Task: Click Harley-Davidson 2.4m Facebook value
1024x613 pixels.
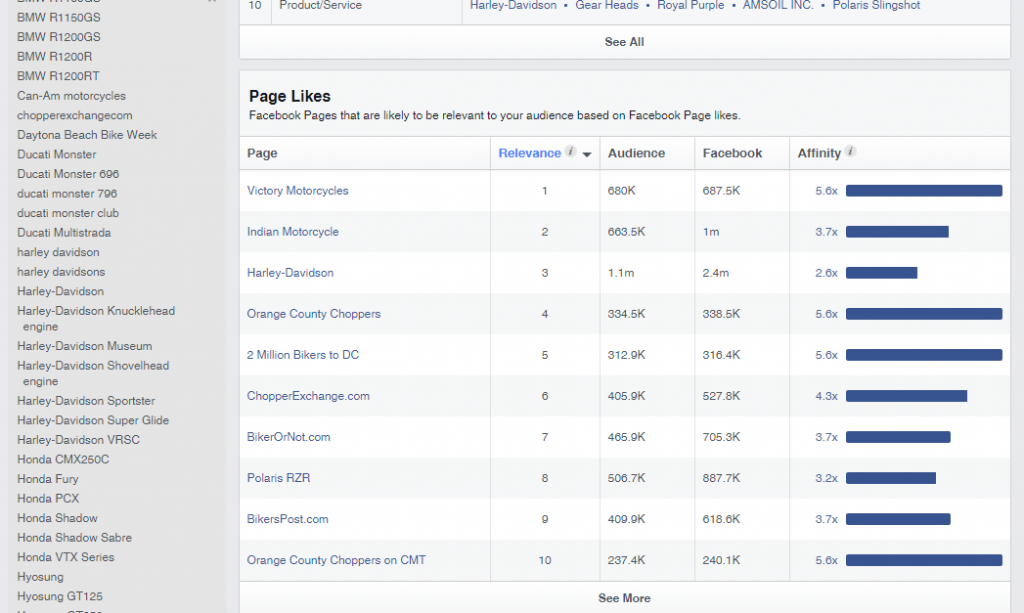Action: pyautogui.click(x=716, y=273)
